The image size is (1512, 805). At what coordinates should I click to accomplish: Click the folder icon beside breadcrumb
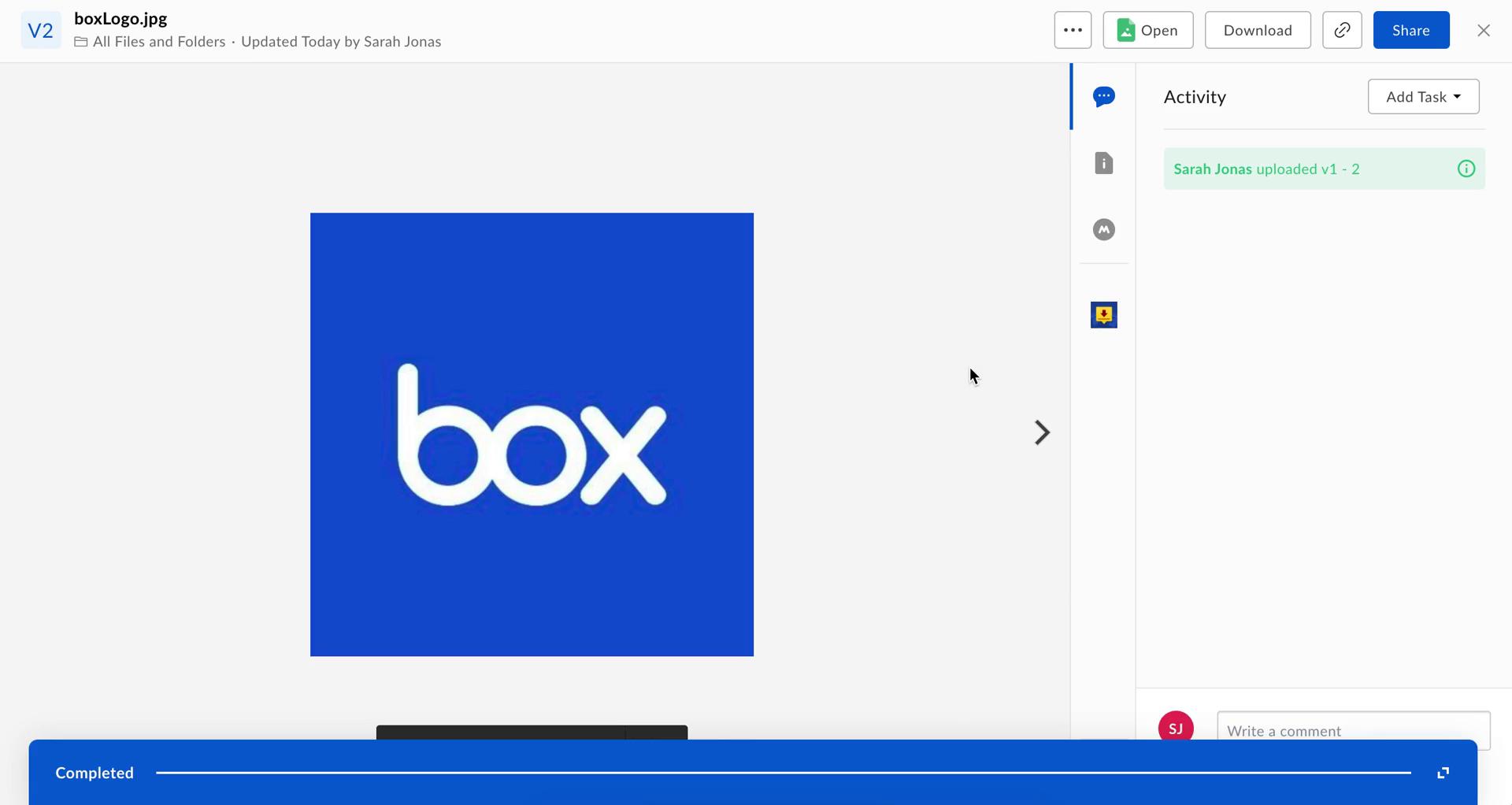(81, 42)
